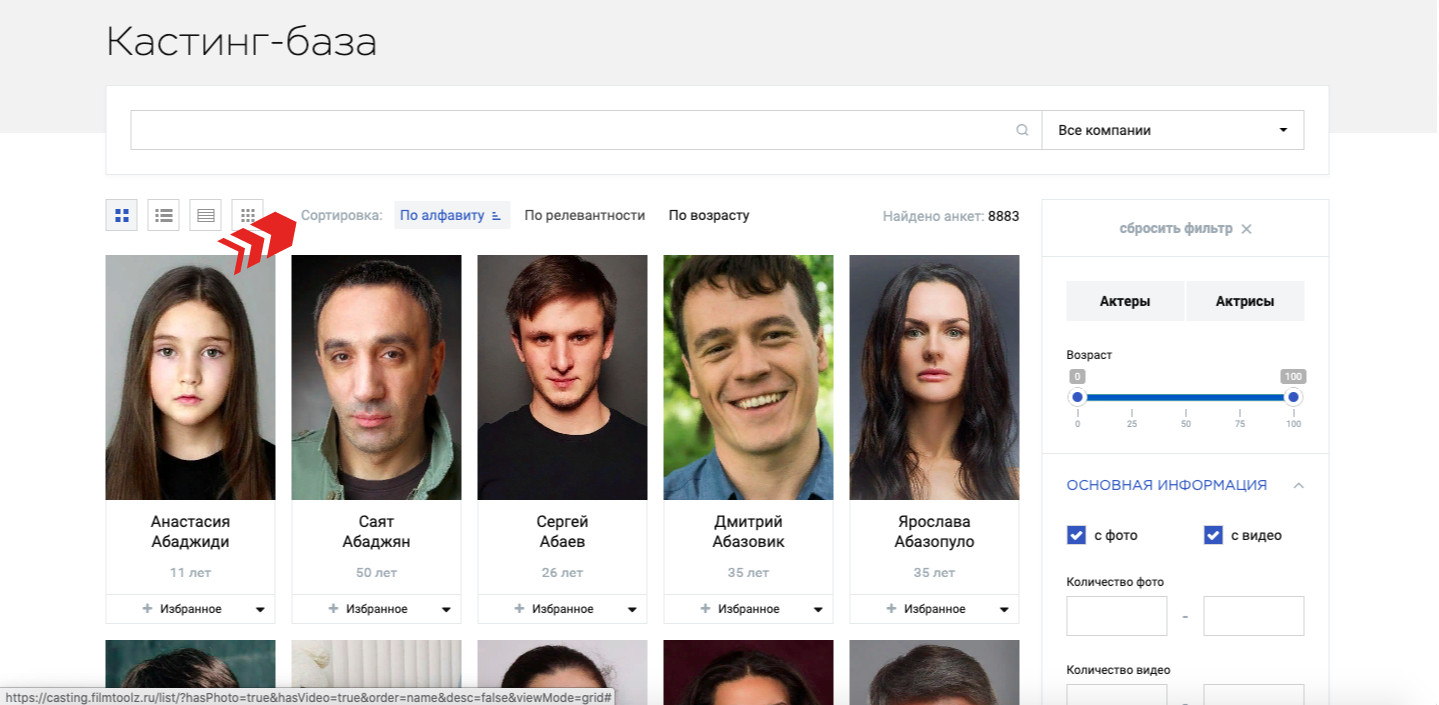The image size is (1439, 705).
Task: Open dropdown arrow on Саят Абаджян card
Action: tap(446, 610)
